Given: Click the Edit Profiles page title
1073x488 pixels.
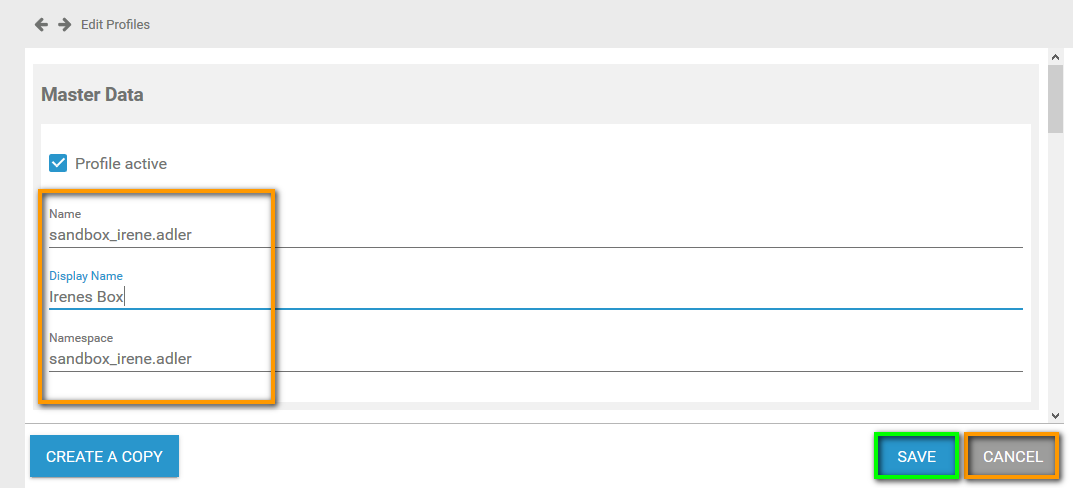Looking at the screenshot, I should pyautogui.click(x=115, y=24).
